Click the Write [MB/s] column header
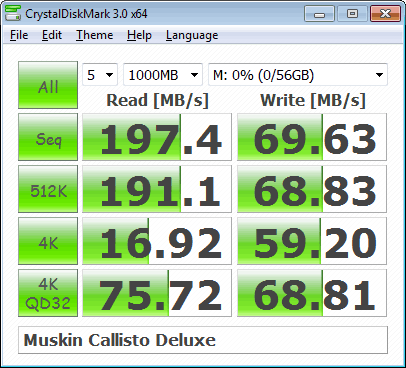406x368 pixels. [x=313, y=100]
